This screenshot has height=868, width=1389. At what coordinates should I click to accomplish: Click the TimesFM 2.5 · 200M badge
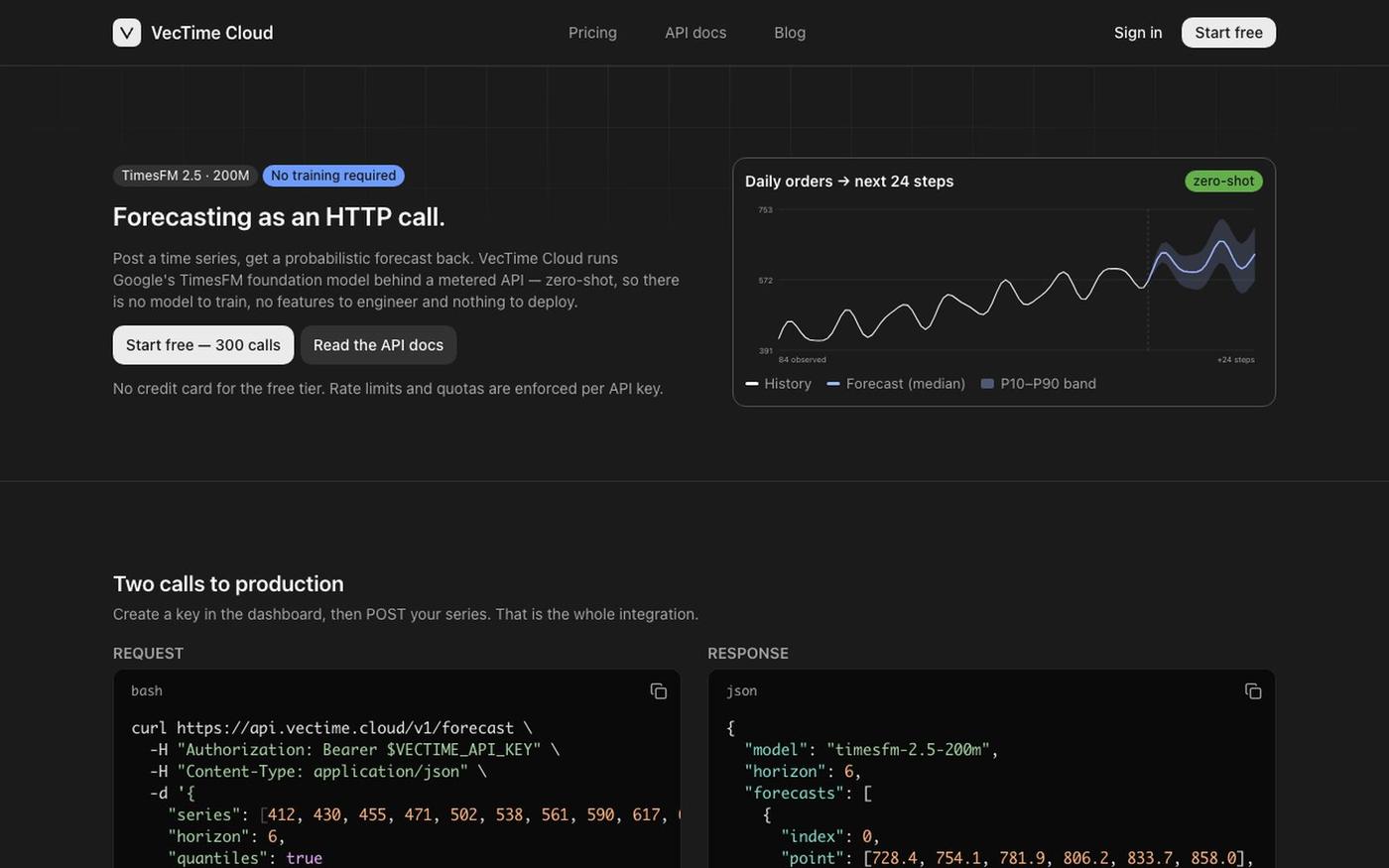pos(186,176)
